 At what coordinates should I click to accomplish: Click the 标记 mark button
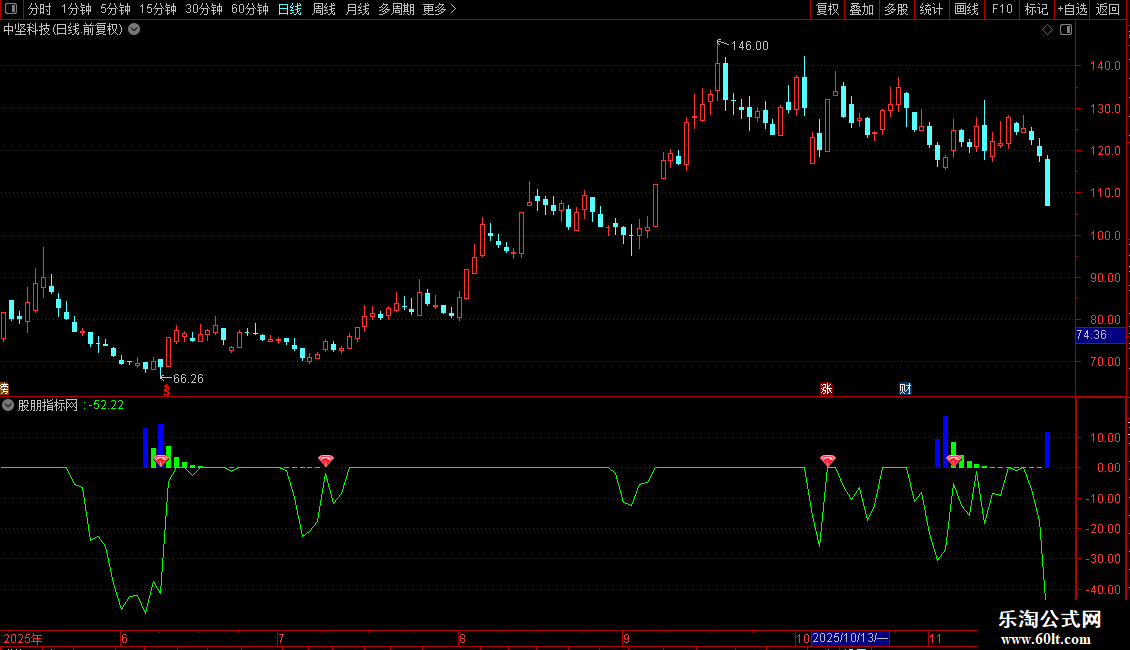(x=1036, y=9)
